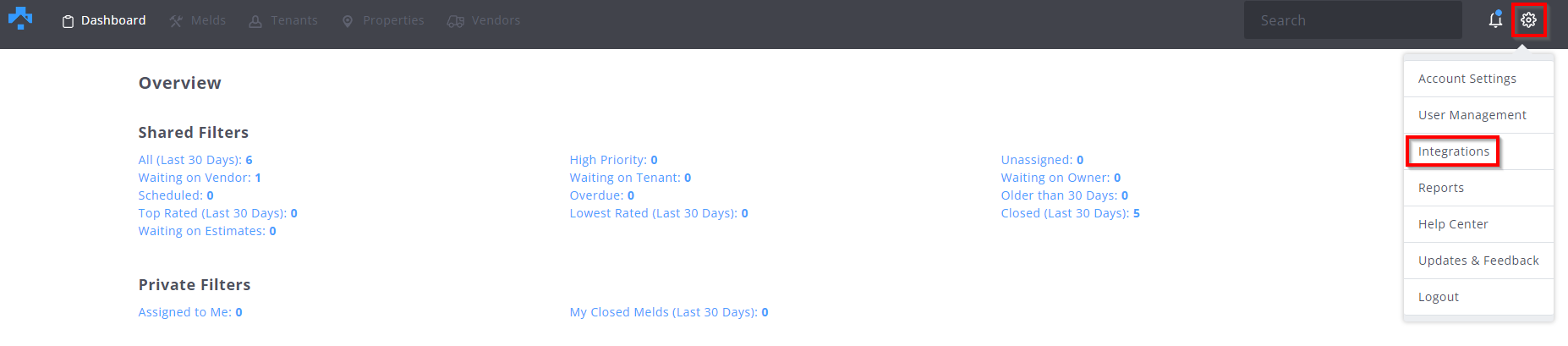
Task: Open the Waiting on Vendor filter
Action: (200, 178)
